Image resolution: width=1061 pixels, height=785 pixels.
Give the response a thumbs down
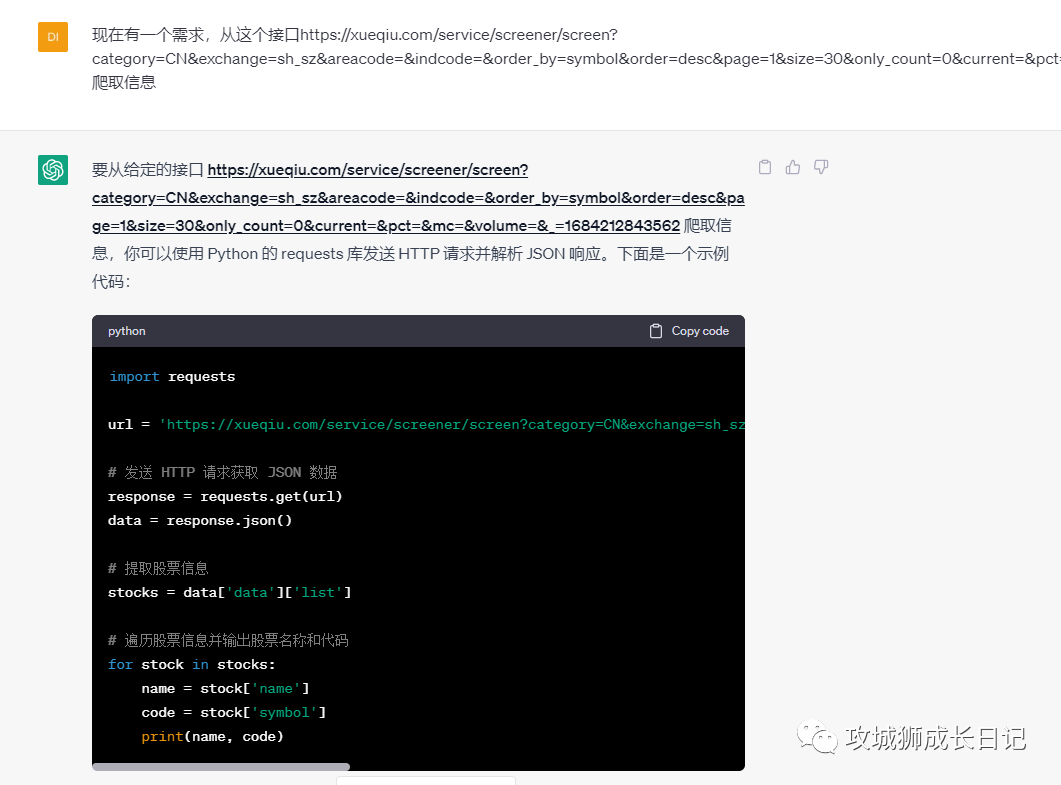click(821, 167)
